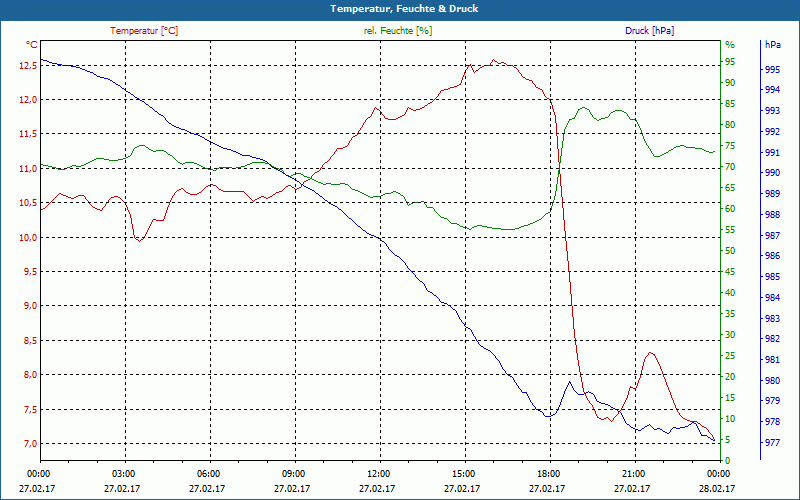Select the green 'rel. Feuchte [%]' legend label
Image resolution: width=800 pixels, height=500 pixels.
click(x=398, y=31)
